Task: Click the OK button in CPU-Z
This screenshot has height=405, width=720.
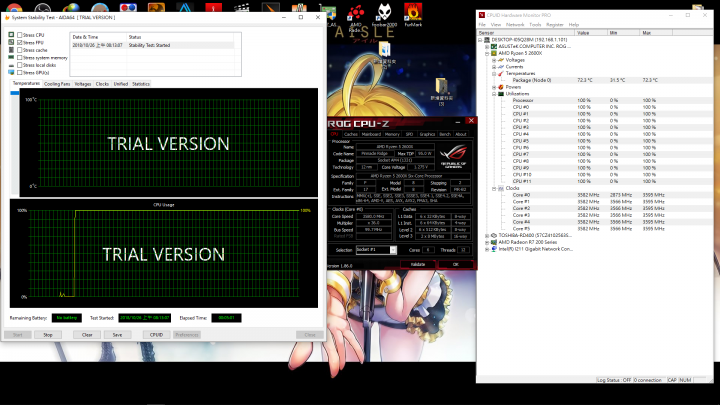Action: click(456, 264)
